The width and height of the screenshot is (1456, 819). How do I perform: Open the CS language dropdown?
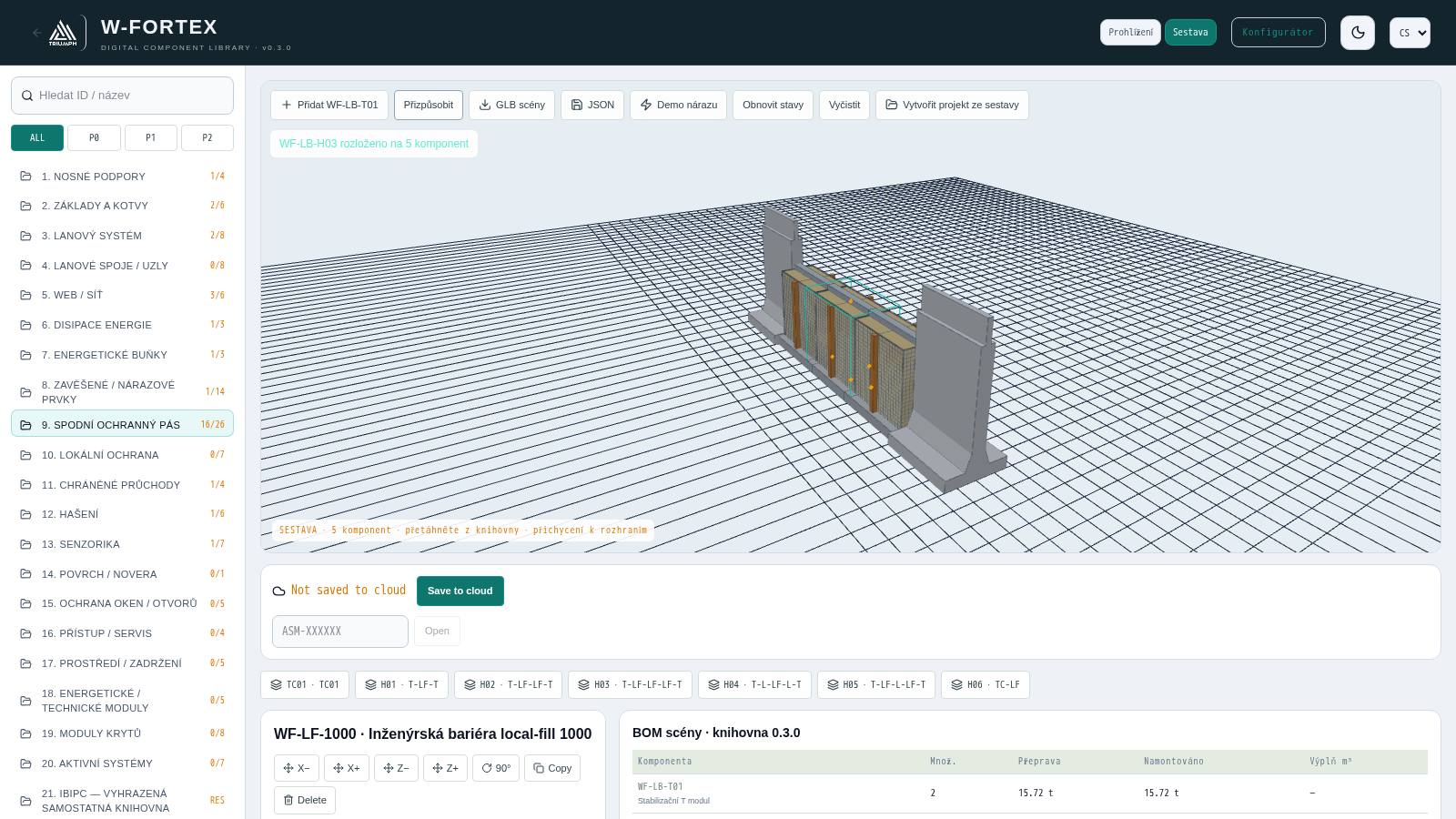(x=1410, y=33)
